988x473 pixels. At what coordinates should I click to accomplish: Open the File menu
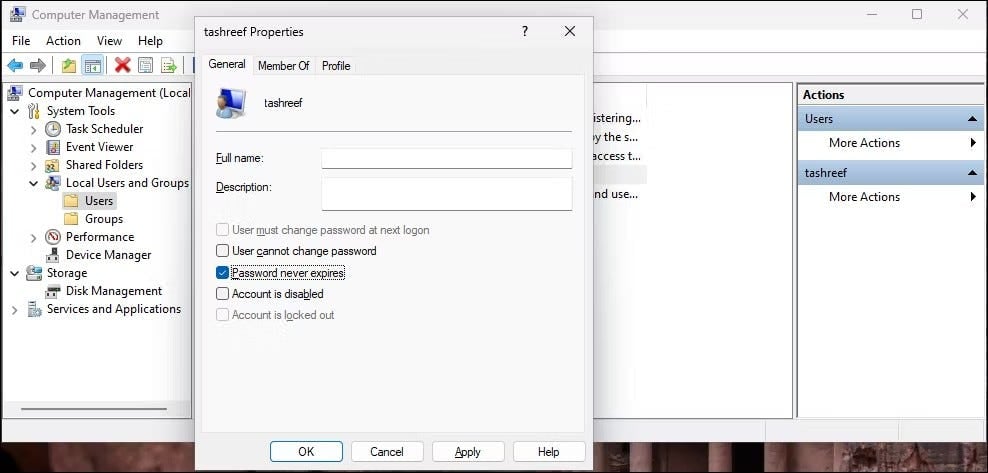click(21, 41)
